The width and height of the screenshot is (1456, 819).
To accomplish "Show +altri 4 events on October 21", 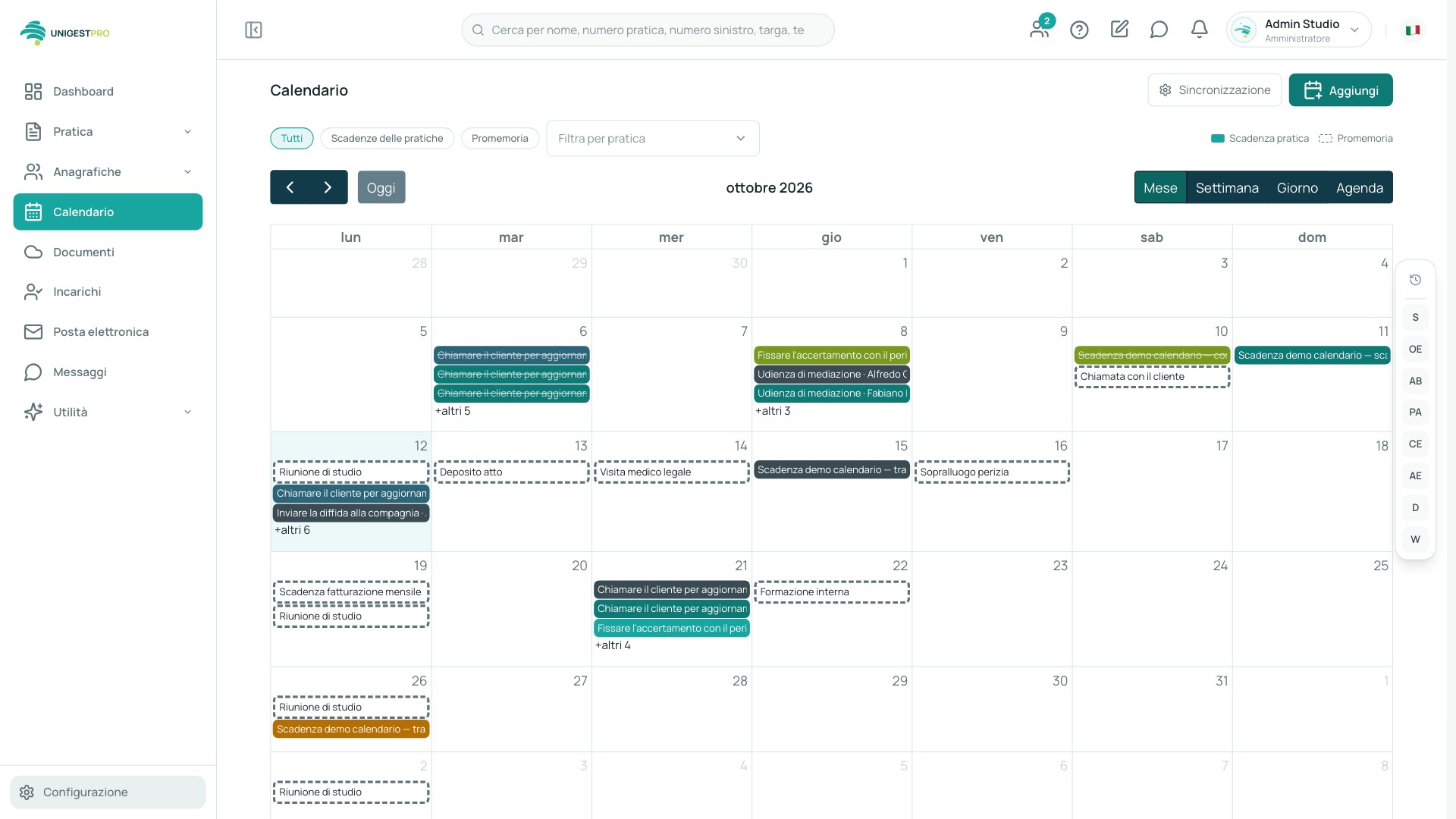I will (613, 645).
